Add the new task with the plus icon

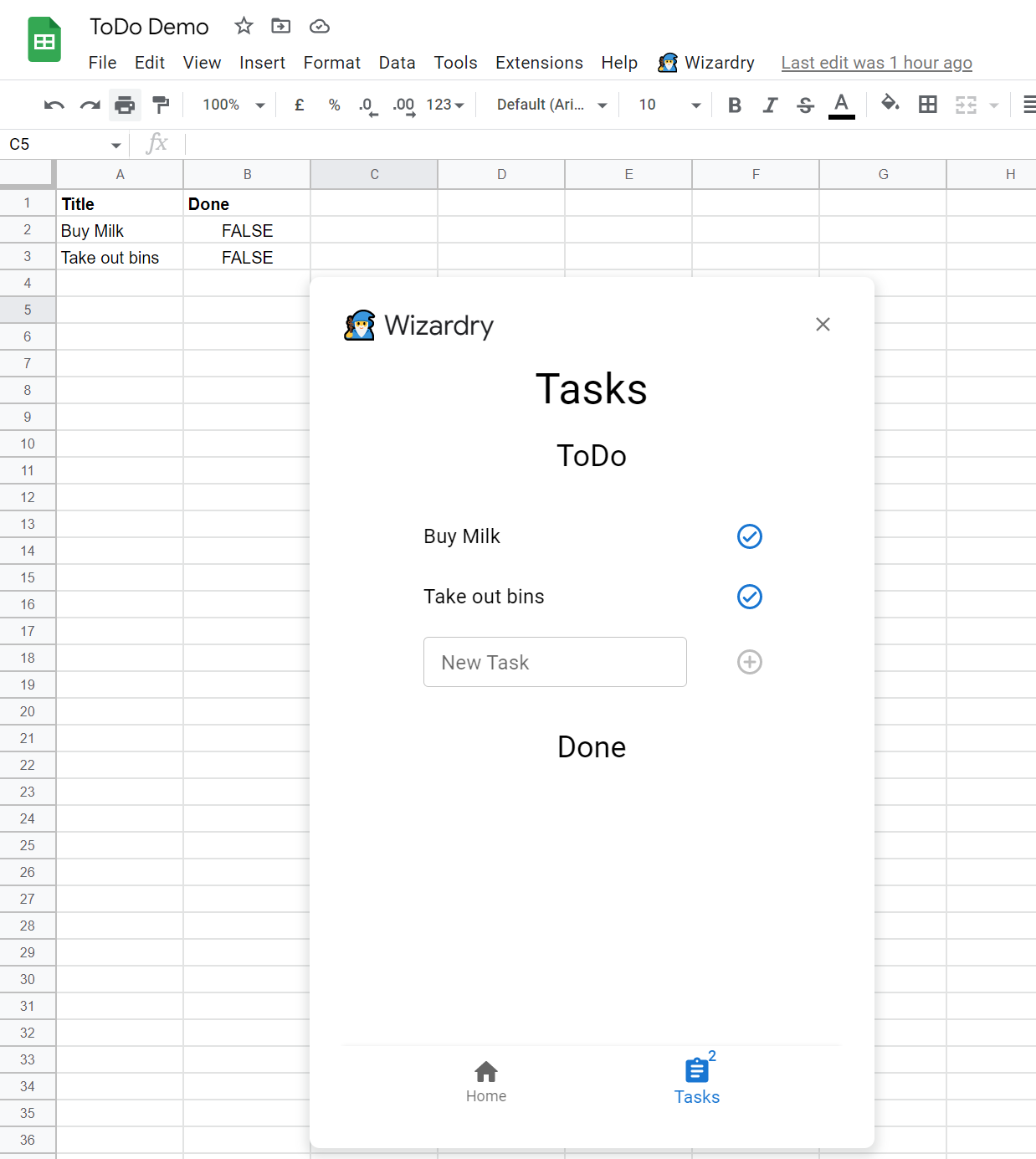pyautogui.click(x=749, y=662)
